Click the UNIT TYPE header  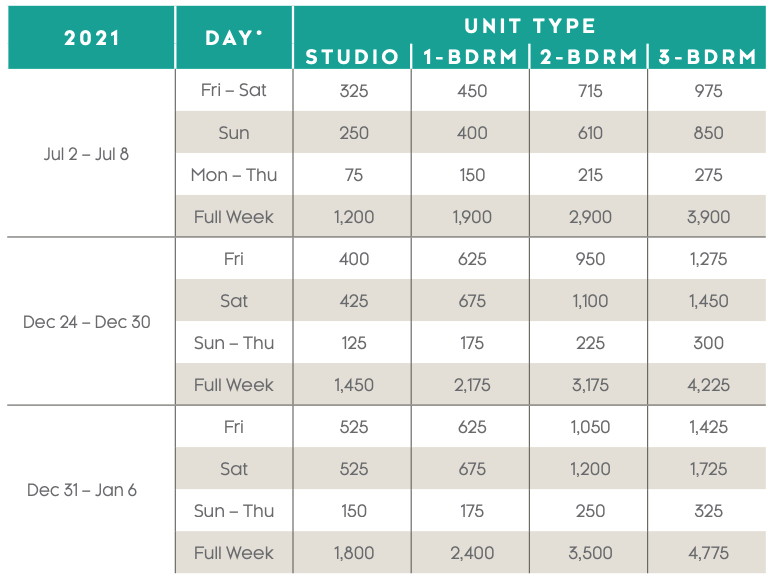pos(530,26)
